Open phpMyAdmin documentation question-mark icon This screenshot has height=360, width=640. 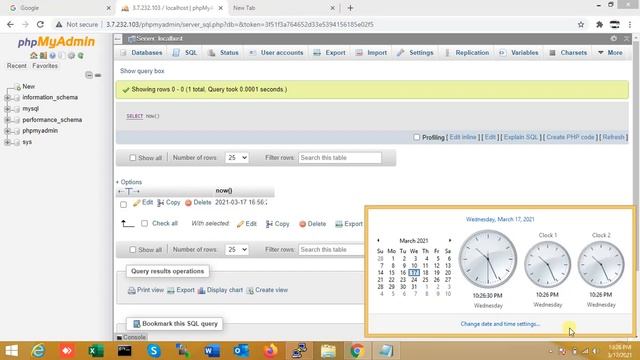coord(52,56)
